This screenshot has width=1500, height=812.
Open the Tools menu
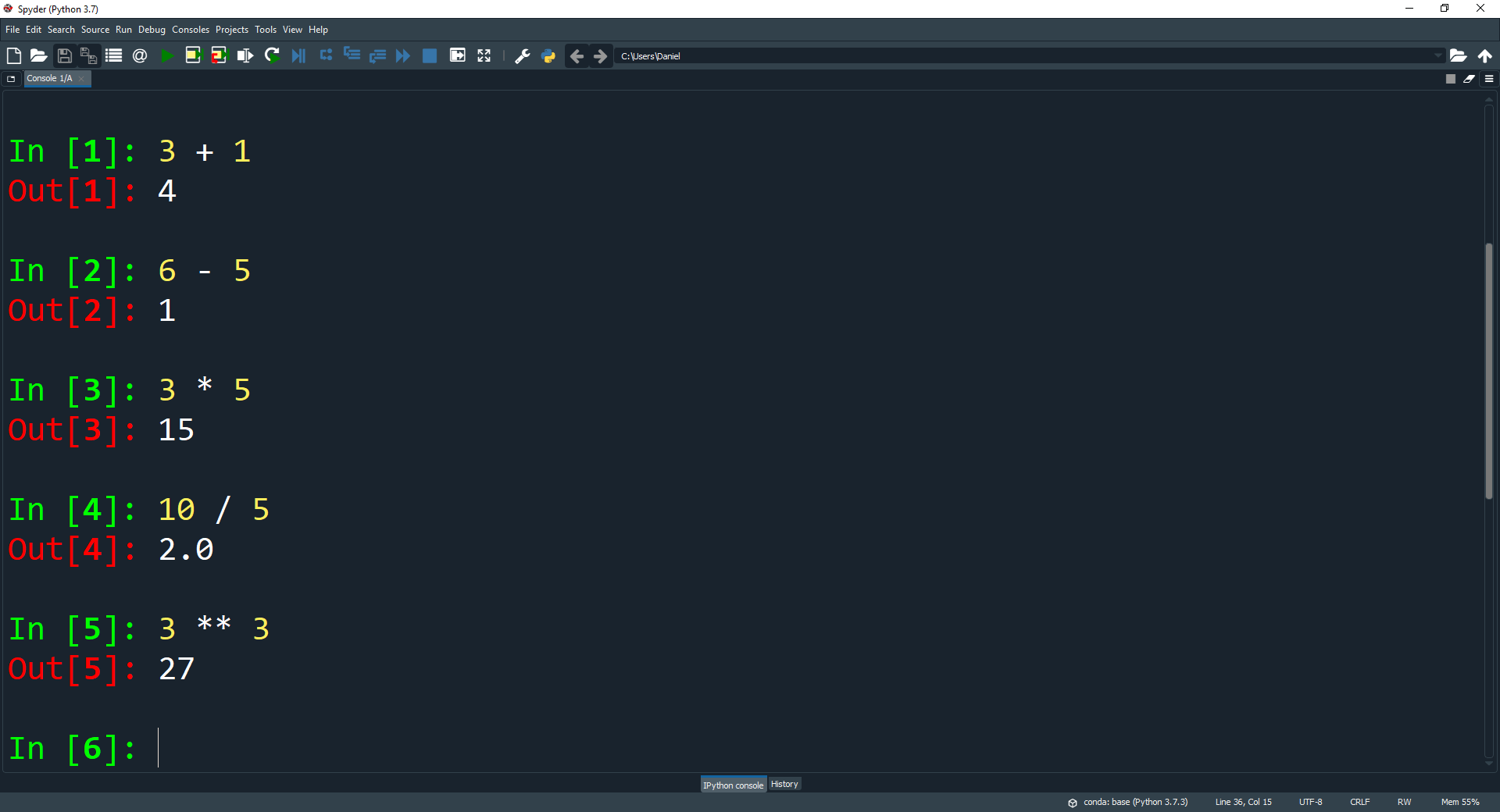pyautogui.click(x=266, y=30)
